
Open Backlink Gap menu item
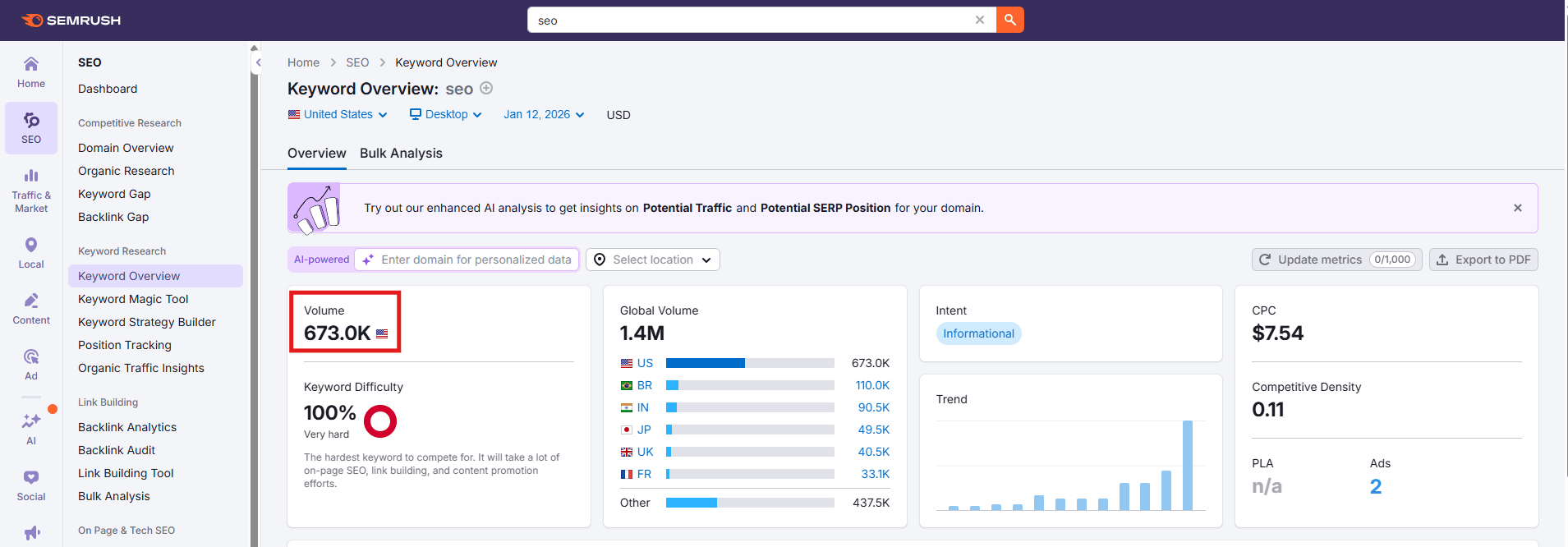113,217
